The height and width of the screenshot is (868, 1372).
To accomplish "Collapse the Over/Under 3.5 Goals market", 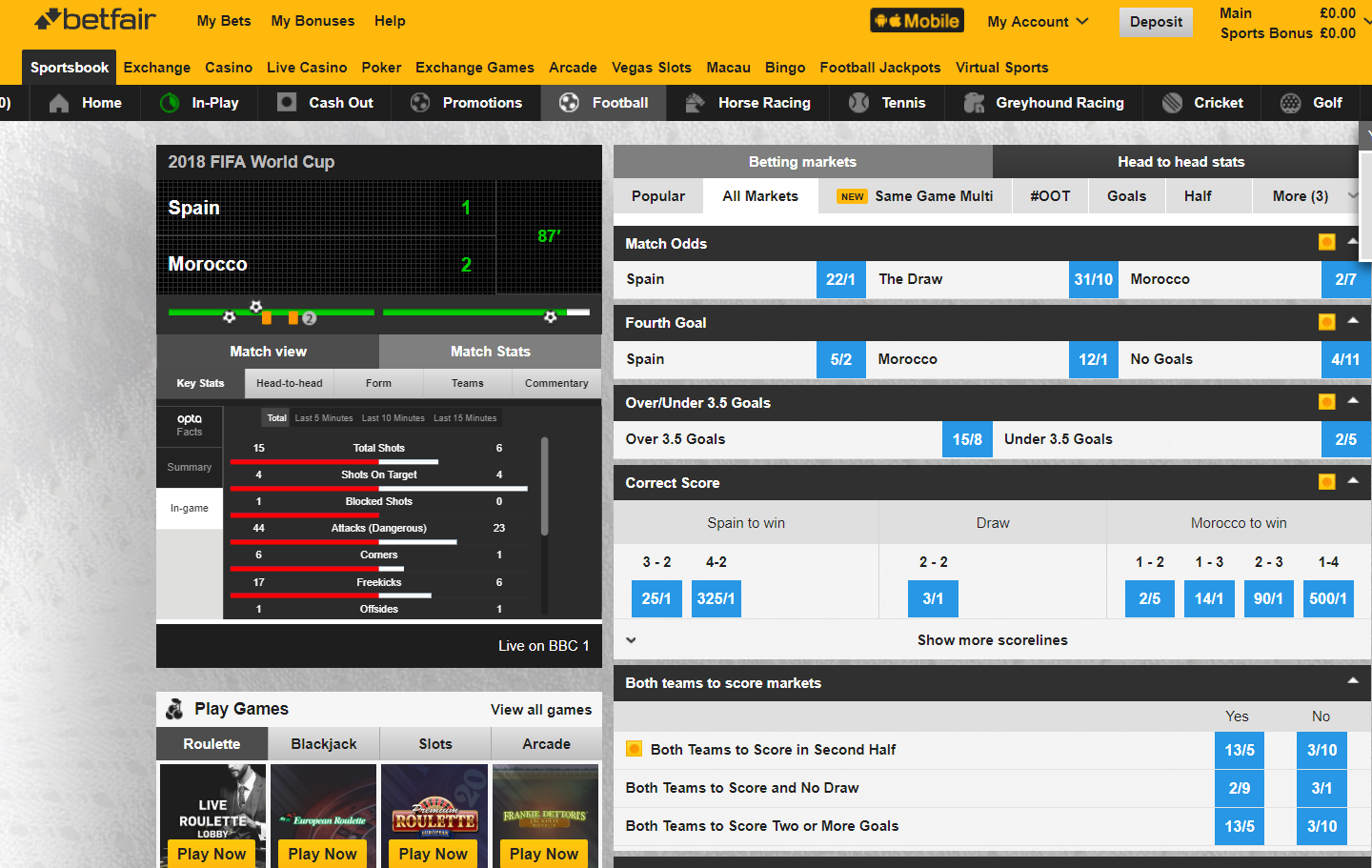I will pos(1353,401).
